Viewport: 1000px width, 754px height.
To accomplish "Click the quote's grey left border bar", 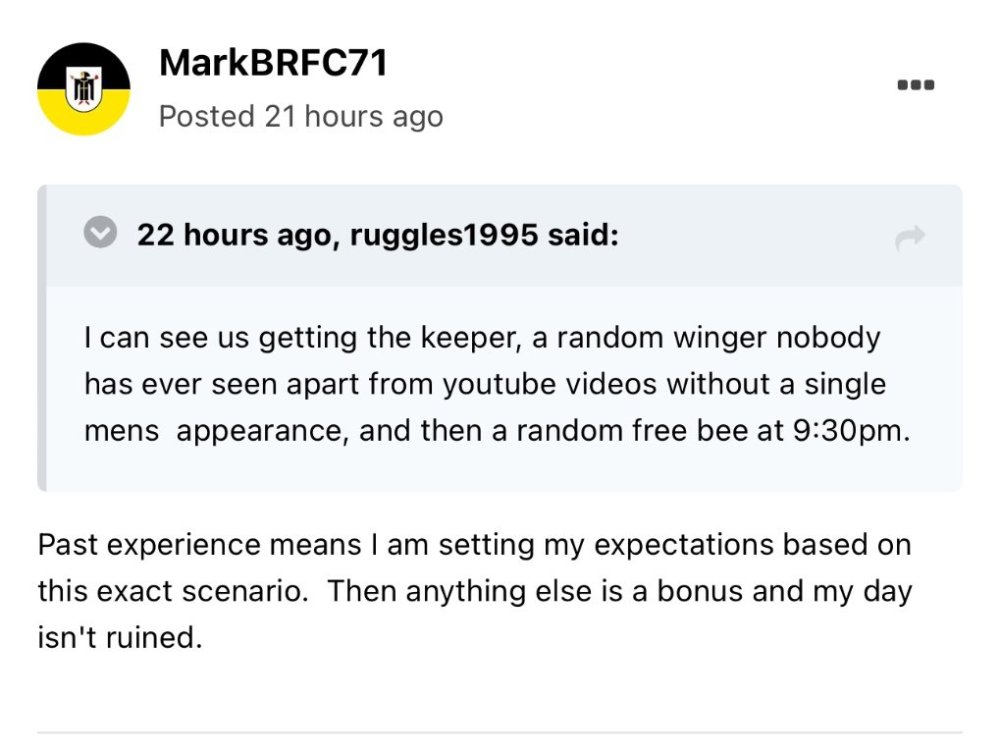I will tap(42, 338).
